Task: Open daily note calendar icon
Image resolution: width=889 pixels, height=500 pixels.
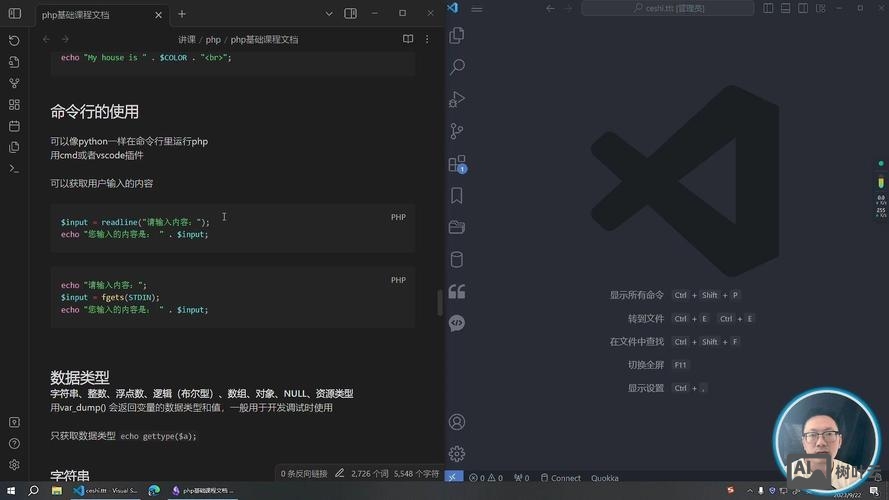Action: click(14, 126)
